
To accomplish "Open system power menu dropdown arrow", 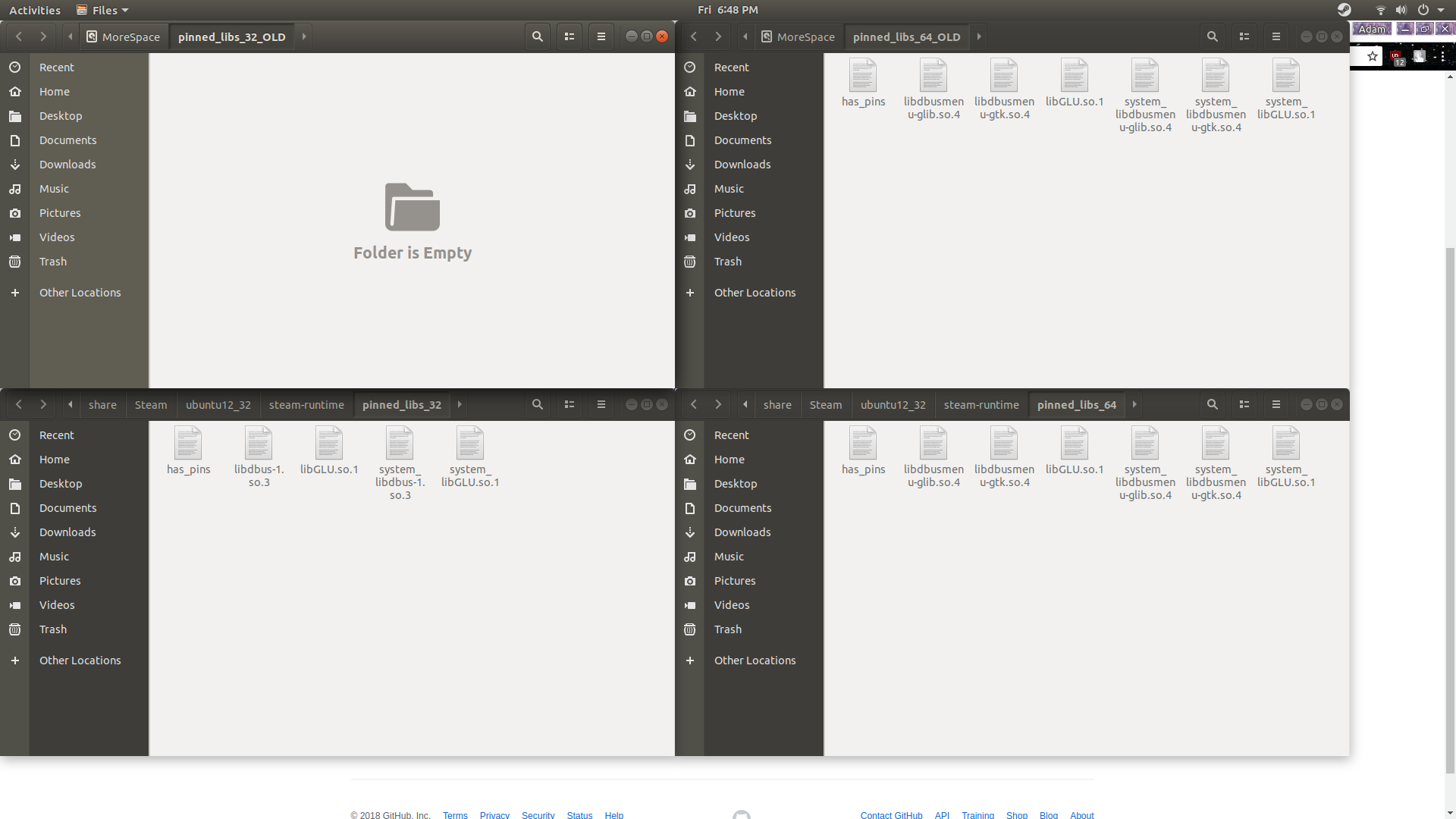I will click(x=1441, y=10).
